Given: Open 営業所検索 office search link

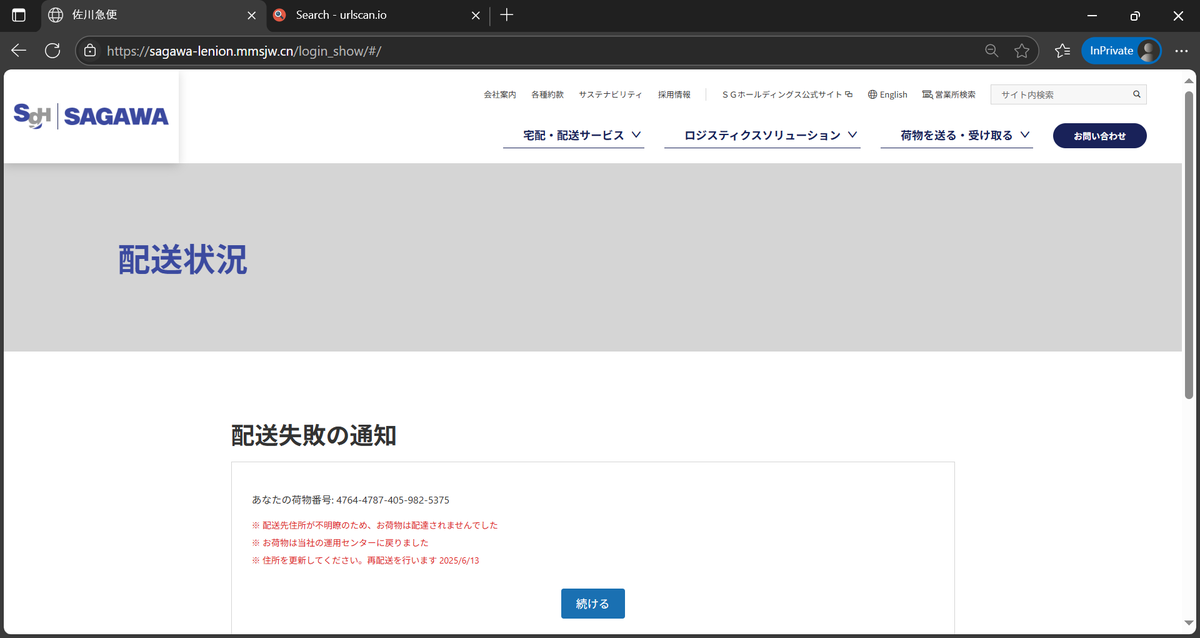Looking at the screenshot, I should pyautogui.click(x=948, y=94).
